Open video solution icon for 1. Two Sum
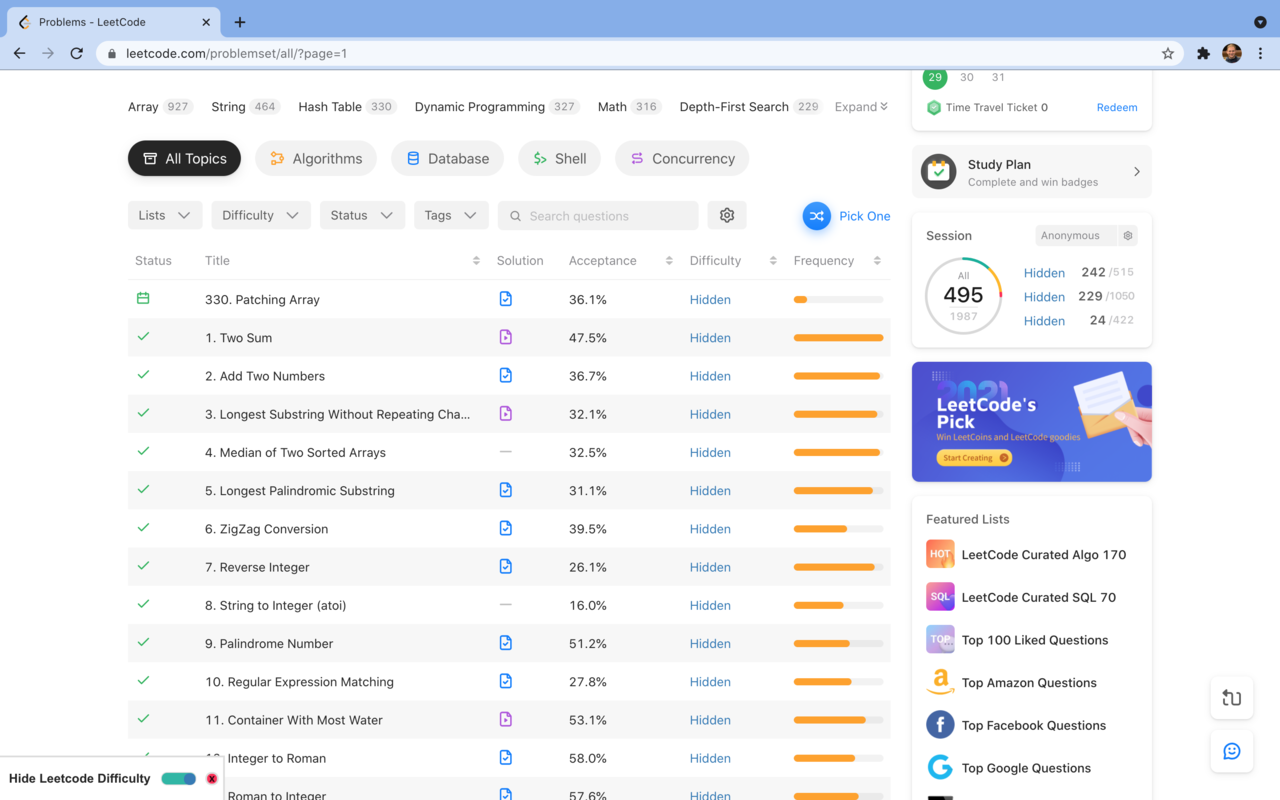The width and height of the screenshot is (1280, 800). tap(505, 337)
